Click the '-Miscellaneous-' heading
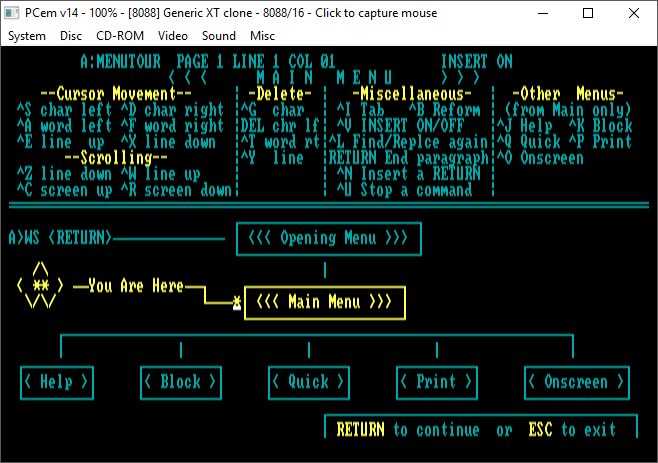658x463 pixels. click(412, 94)
